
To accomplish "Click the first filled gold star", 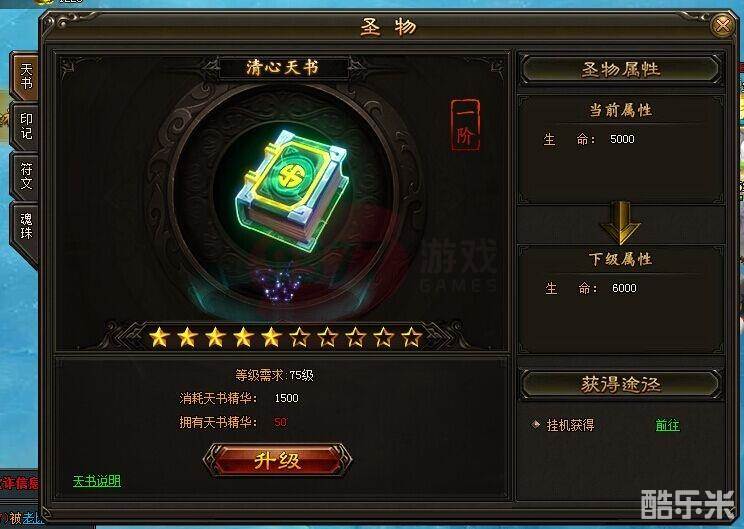I will (x=159, y=338).
